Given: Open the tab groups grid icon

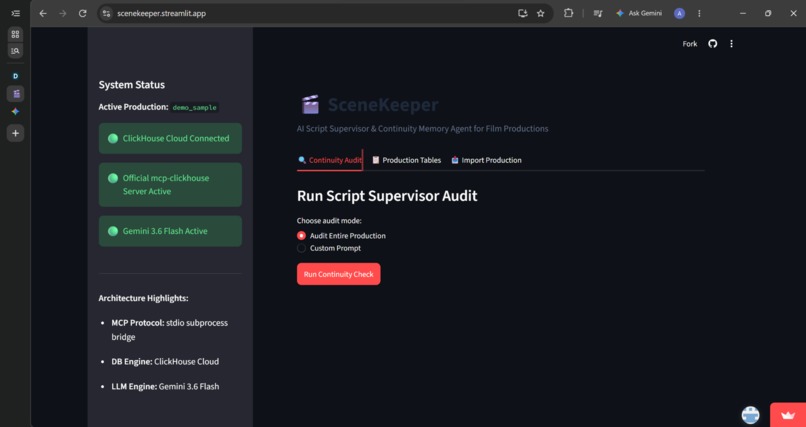Looking at the screenshot, I should point(15,34).
